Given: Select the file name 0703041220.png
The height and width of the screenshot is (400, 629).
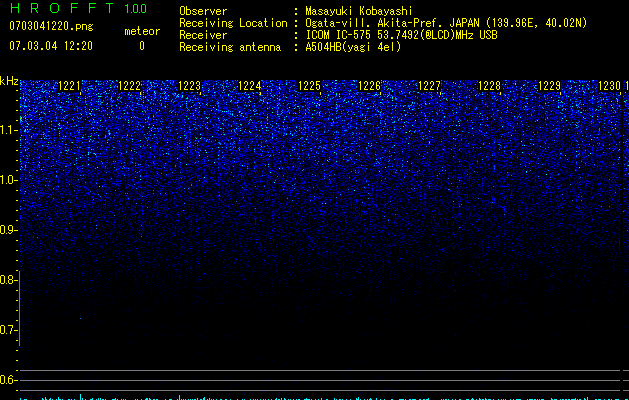Looking at the screenshot, I should pyautogui.click(x=51, y=26).
